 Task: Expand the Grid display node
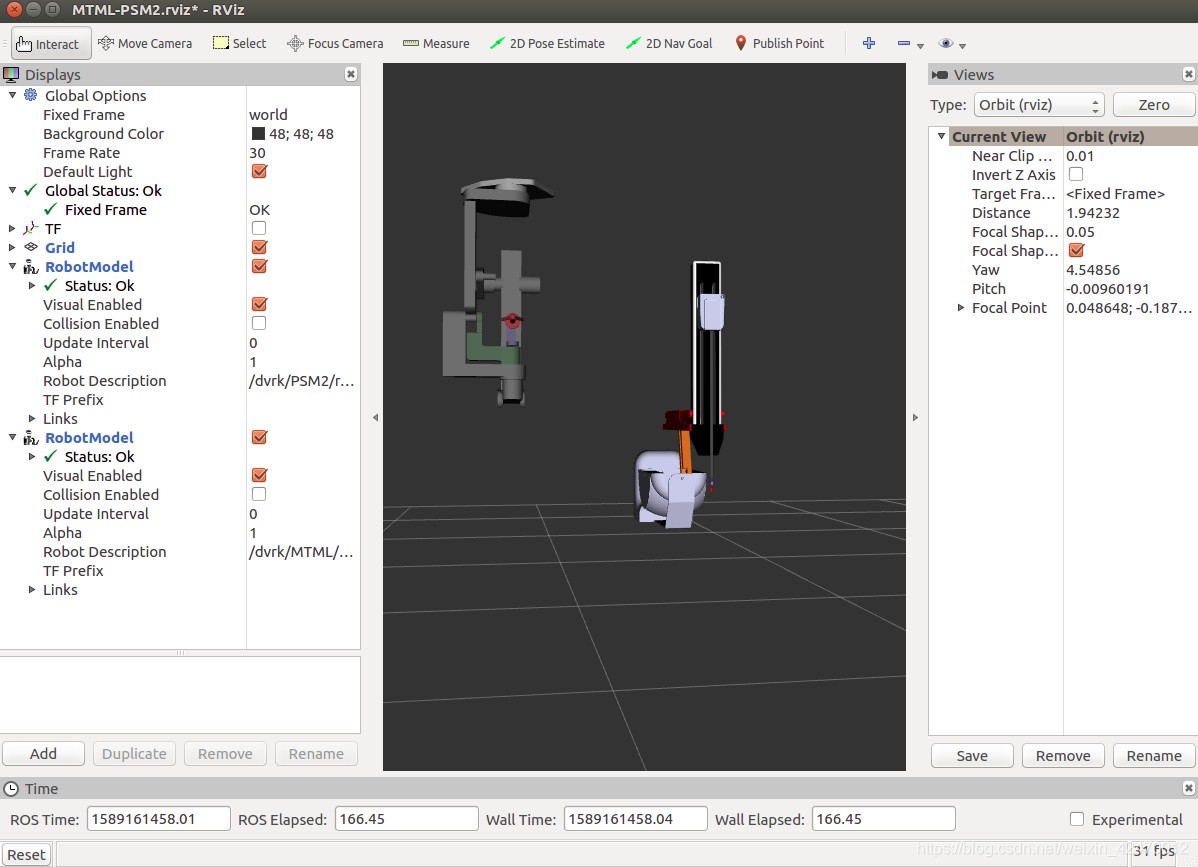coord(12,247)
